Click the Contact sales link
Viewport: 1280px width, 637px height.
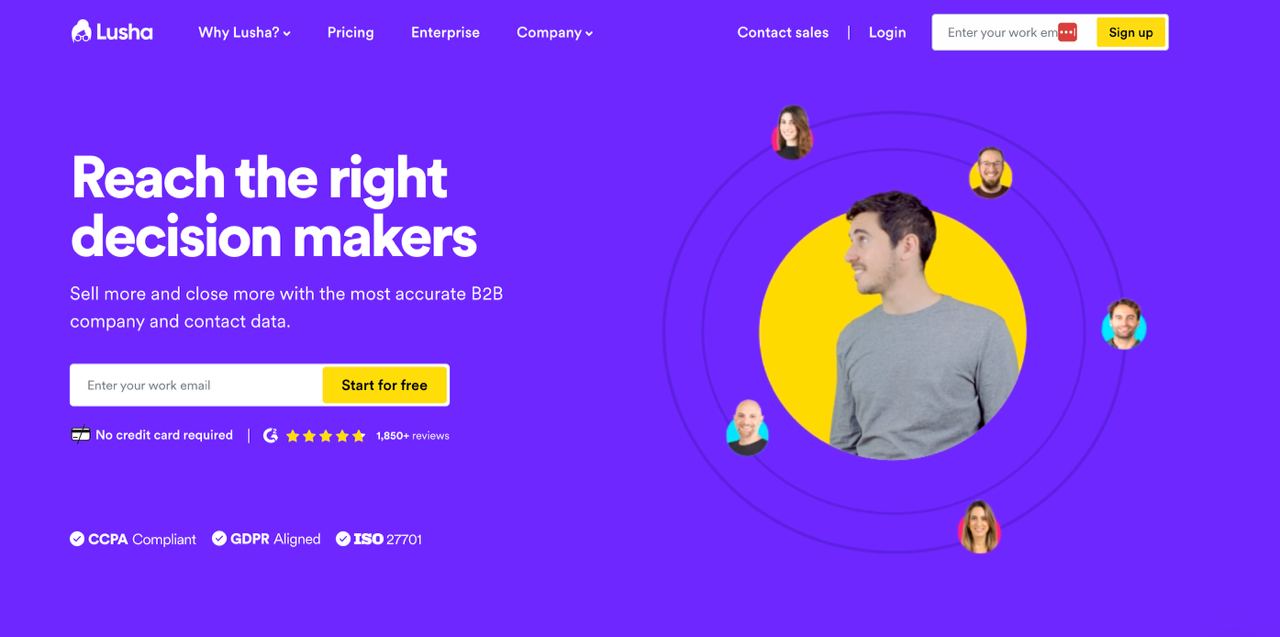(x=783, y=32)
